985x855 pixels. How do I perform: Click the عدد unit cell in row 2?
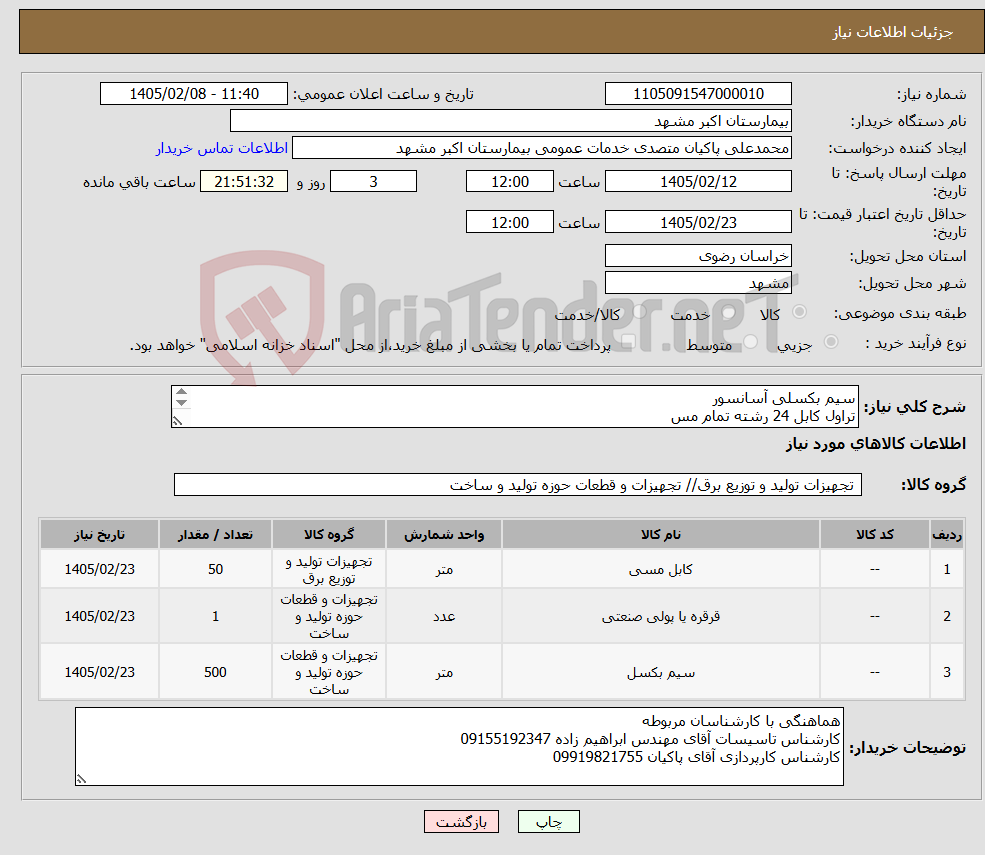[x=444, y=616]
